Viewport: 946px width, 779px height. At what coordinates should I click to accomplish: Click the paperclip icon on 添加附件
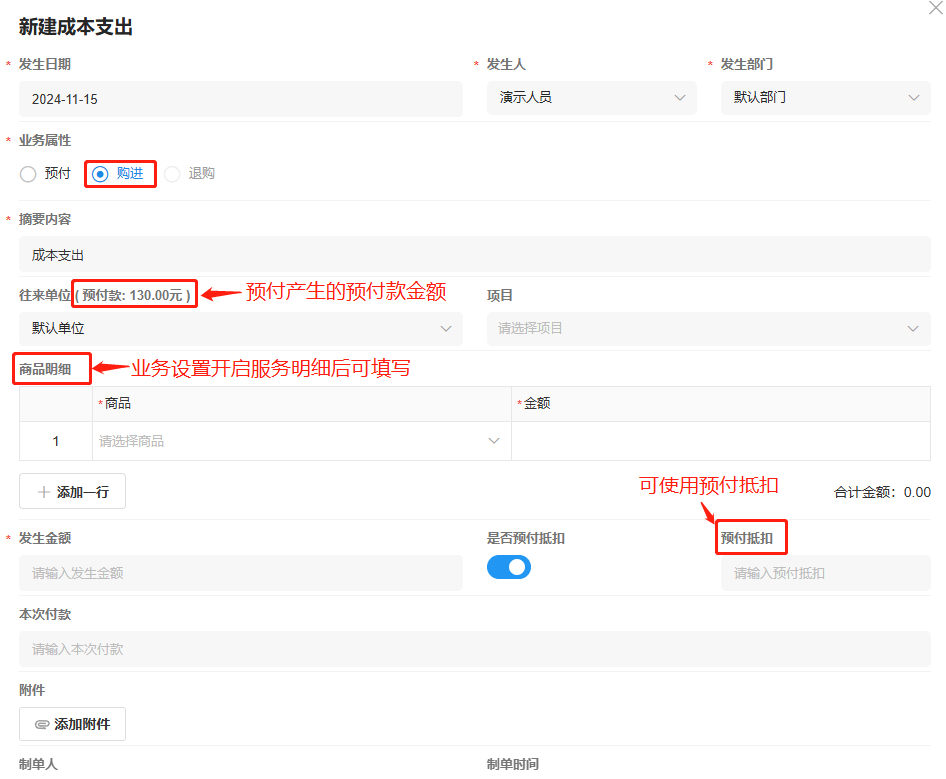(42, 724)
